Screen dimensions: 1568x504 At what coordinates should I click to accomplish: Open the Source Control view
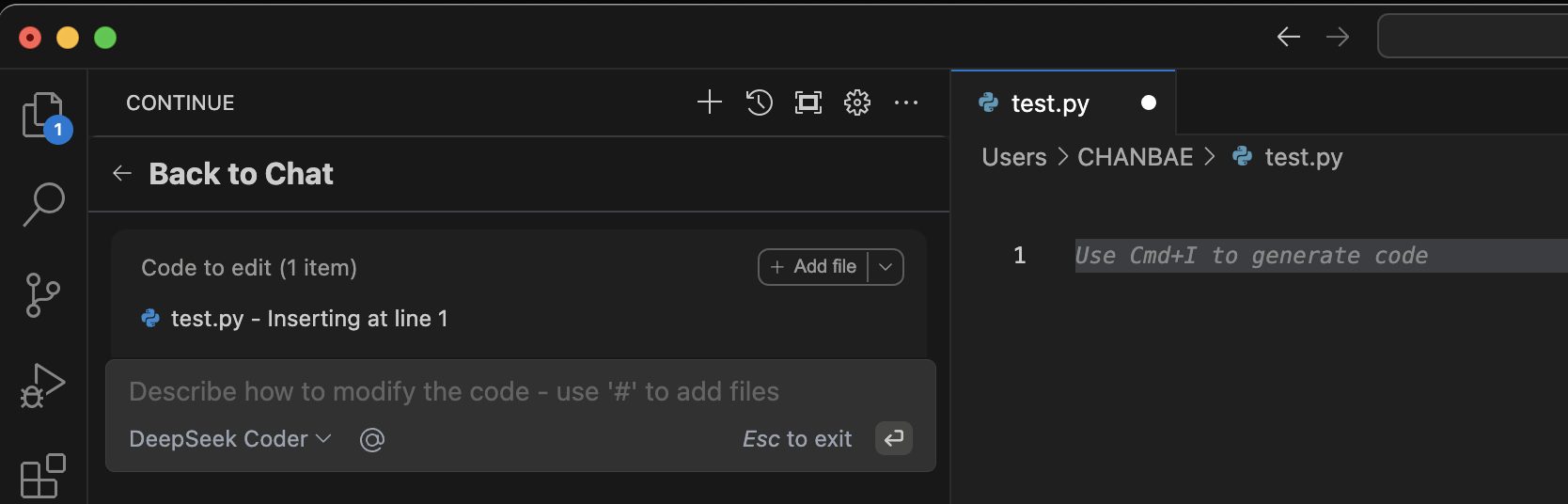point(43,295)
